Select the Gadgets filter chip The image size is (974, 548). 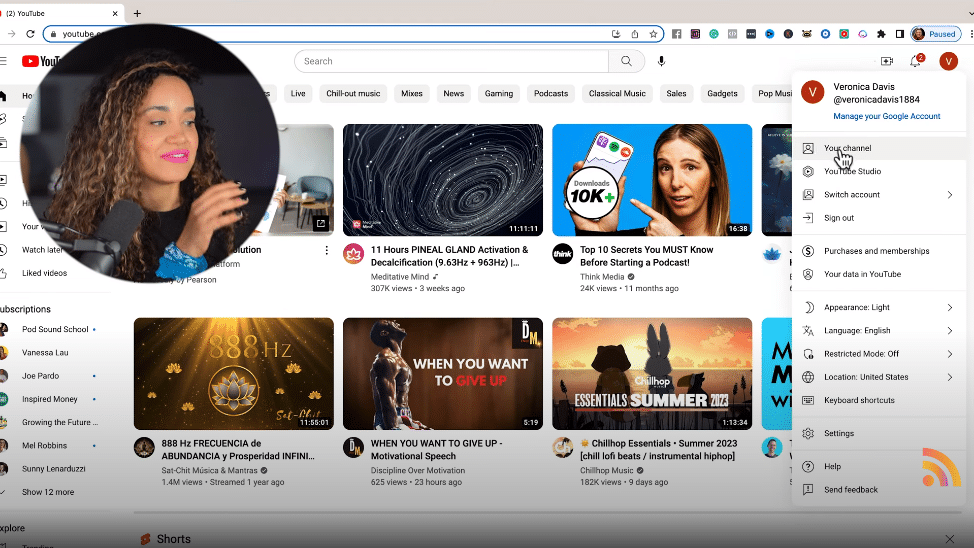[722, 94]
